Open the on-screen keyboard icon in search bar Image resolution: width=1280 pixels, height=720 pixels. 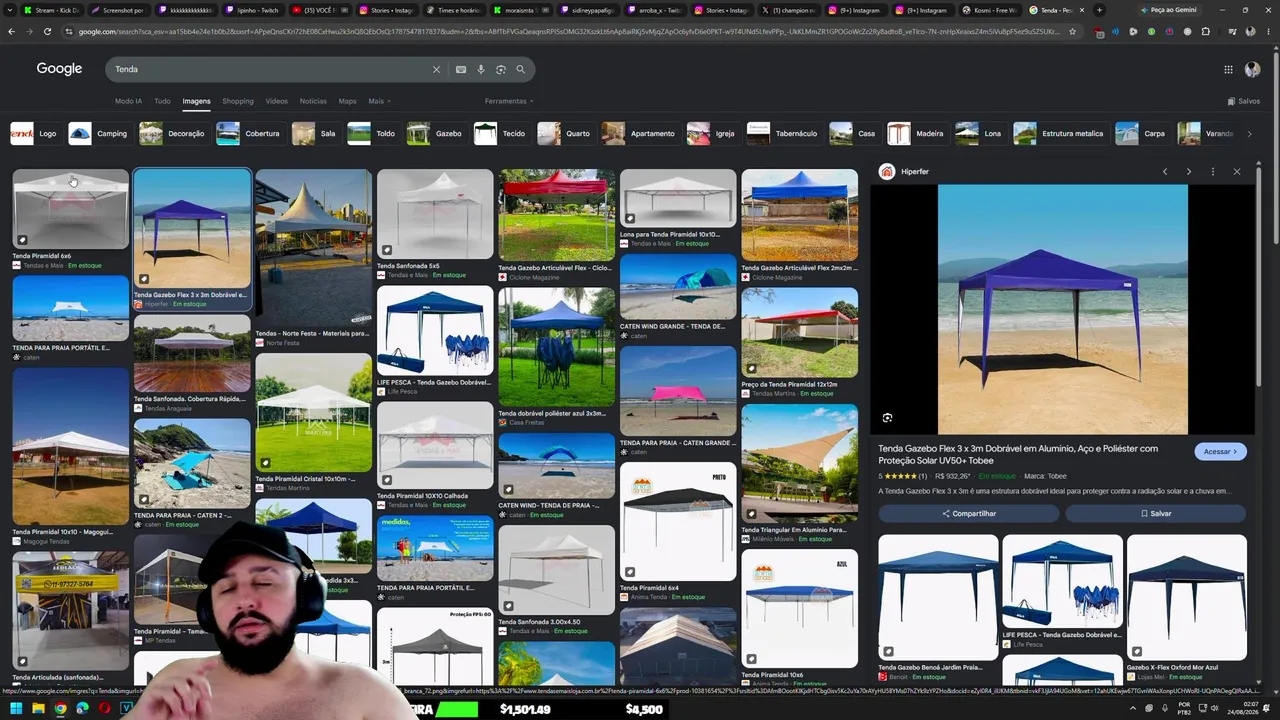pyautogui.click(x=461, y=69)
